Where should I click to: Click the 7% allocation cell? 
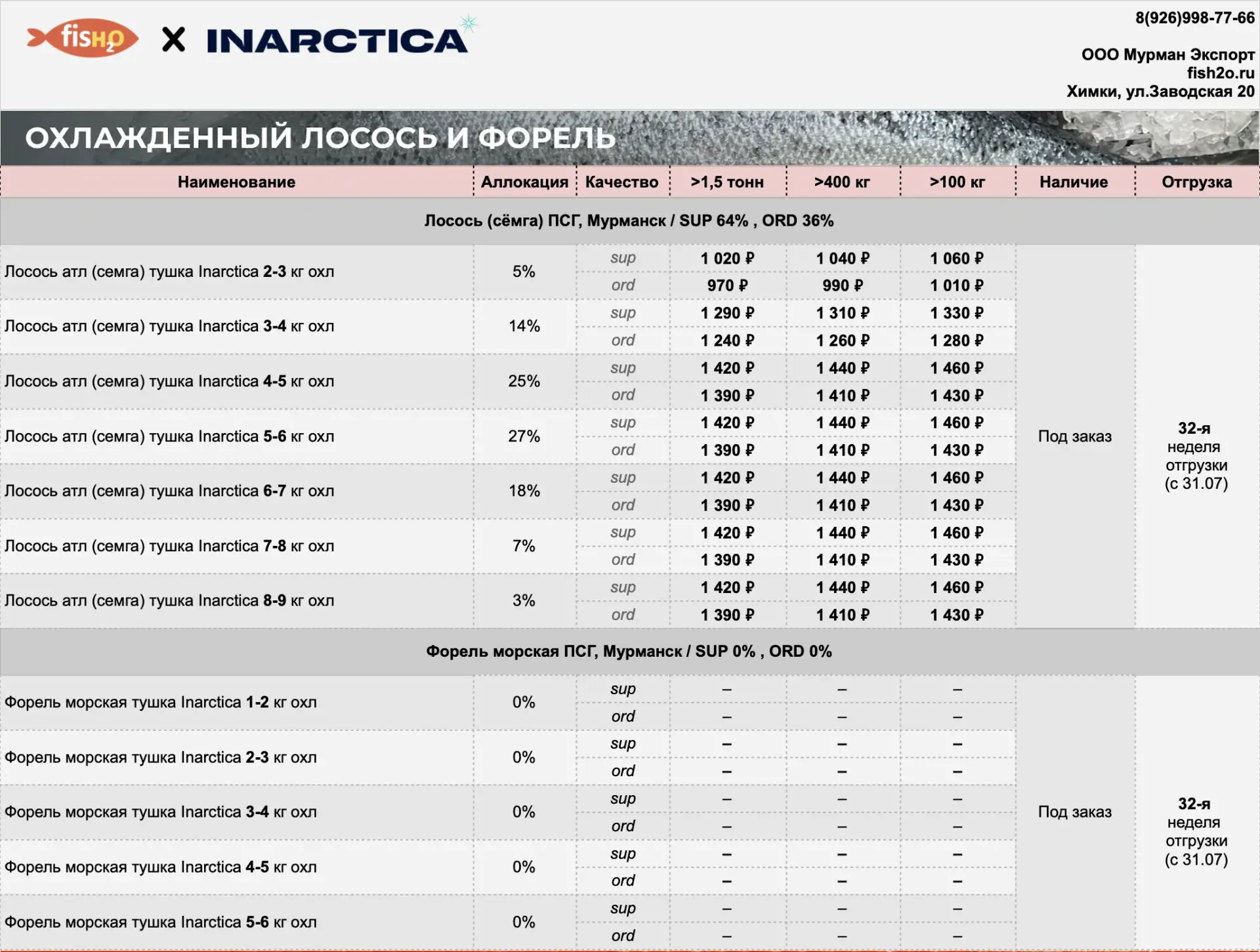coord(524,546)
